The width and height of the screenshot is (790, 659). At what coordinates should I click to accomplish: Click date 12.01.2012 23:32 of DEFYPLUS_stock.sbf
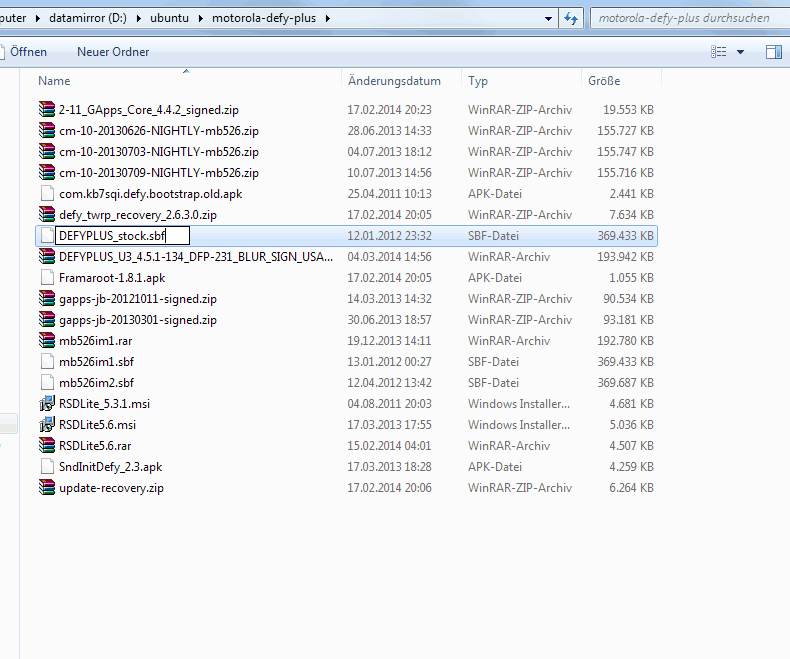tap(389, 236)
